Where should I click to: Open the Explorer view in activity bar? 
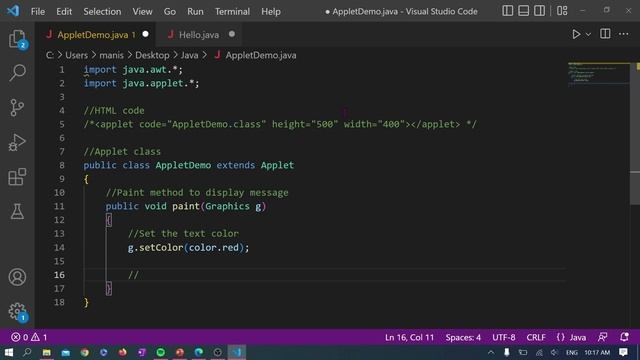(x=17, y=39)
